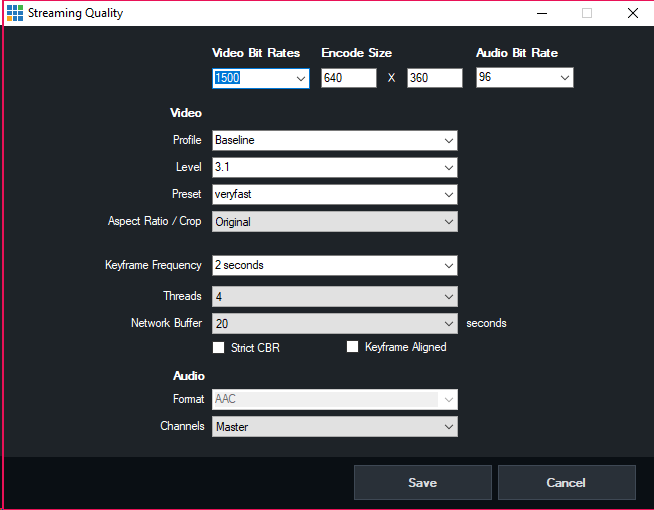Expand the Keyframe Frequency dropdown
654x510 pixels.
tap(335, 266)
